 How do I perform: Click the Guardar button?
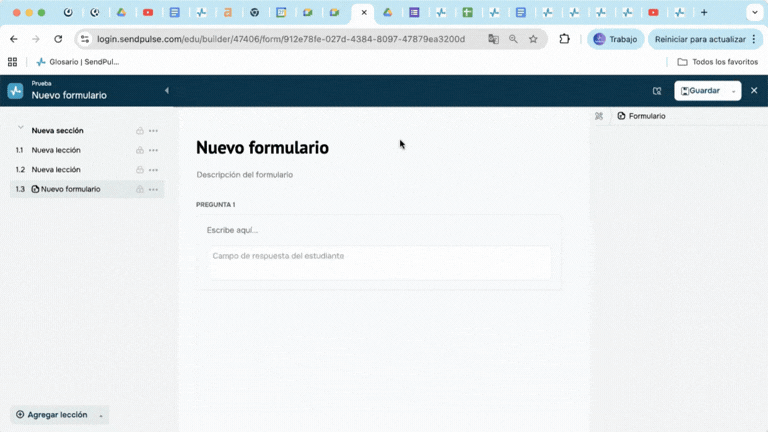(x=700, y=91)
